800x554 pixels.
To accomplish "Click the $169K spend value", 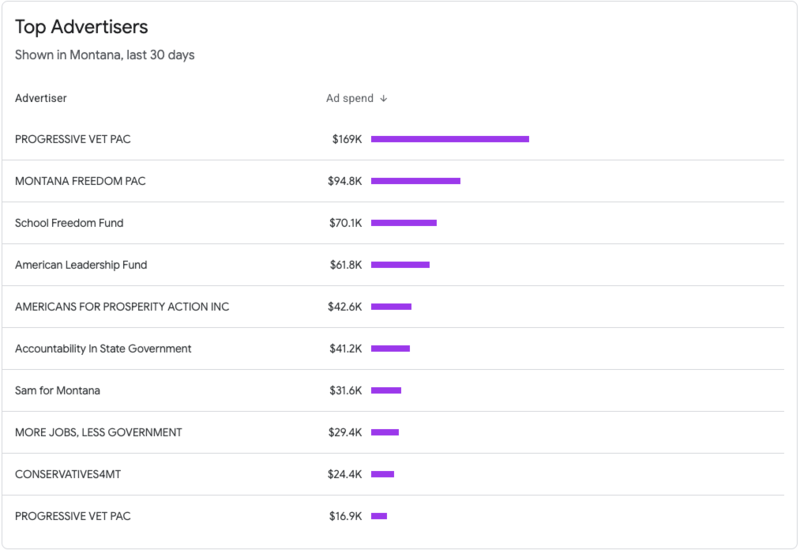I will pyautogui.click(x=347, y=139).
